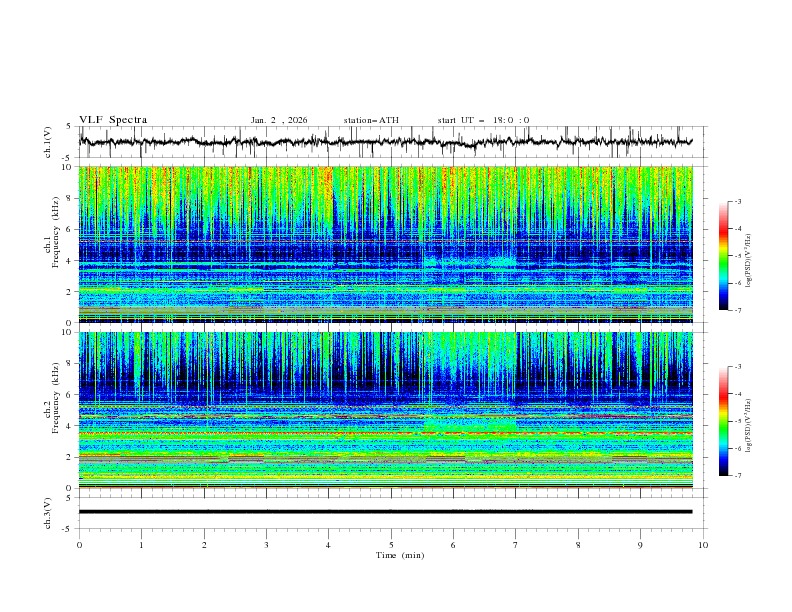Click time-axis tick label "0"

click(79, 545)
